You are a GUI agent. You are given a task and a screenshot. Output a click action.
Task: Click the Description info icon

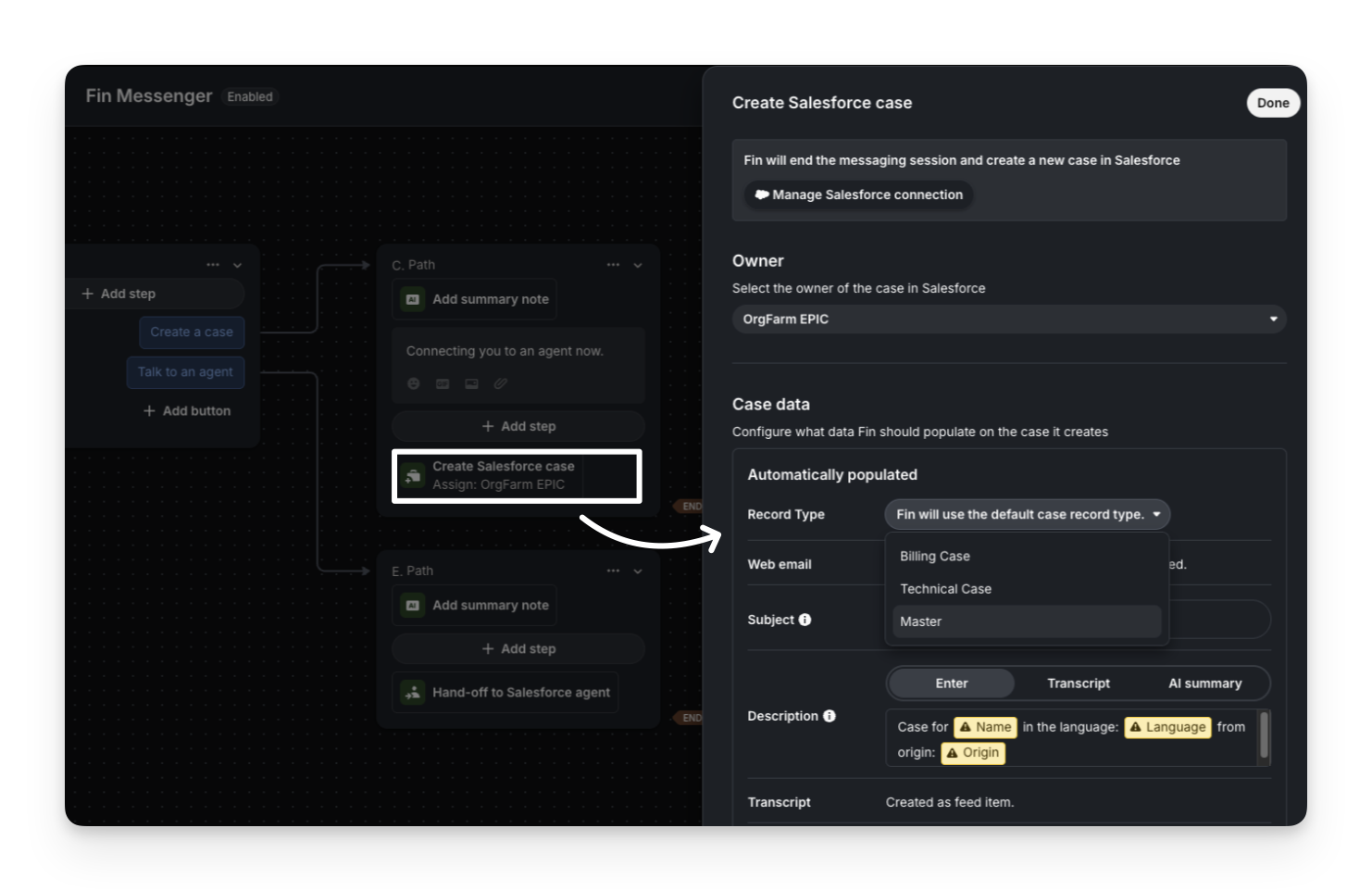coord(829,716)
